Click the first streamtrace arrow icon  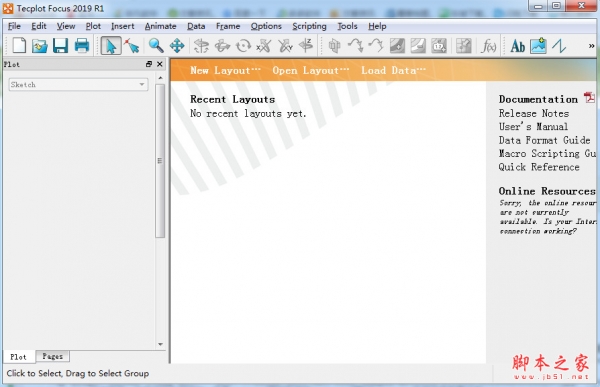click(x=355, y=46)
